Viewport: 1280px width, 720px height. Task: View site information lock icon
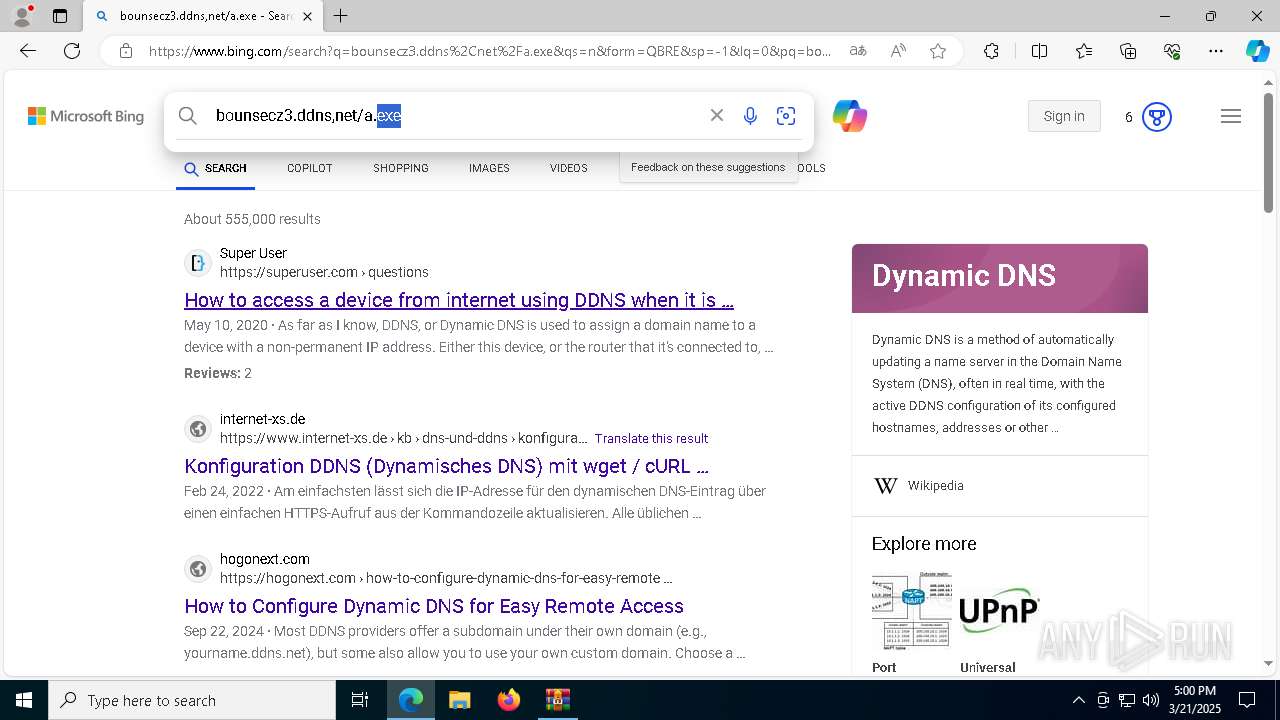126,51
